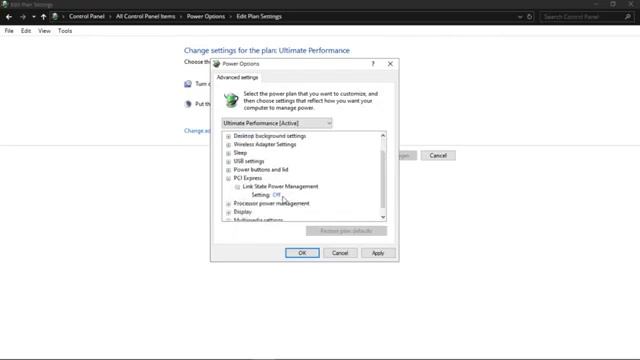Collapse the PCI Express node
Screen dimensions: 640x360
coord(229,178)
